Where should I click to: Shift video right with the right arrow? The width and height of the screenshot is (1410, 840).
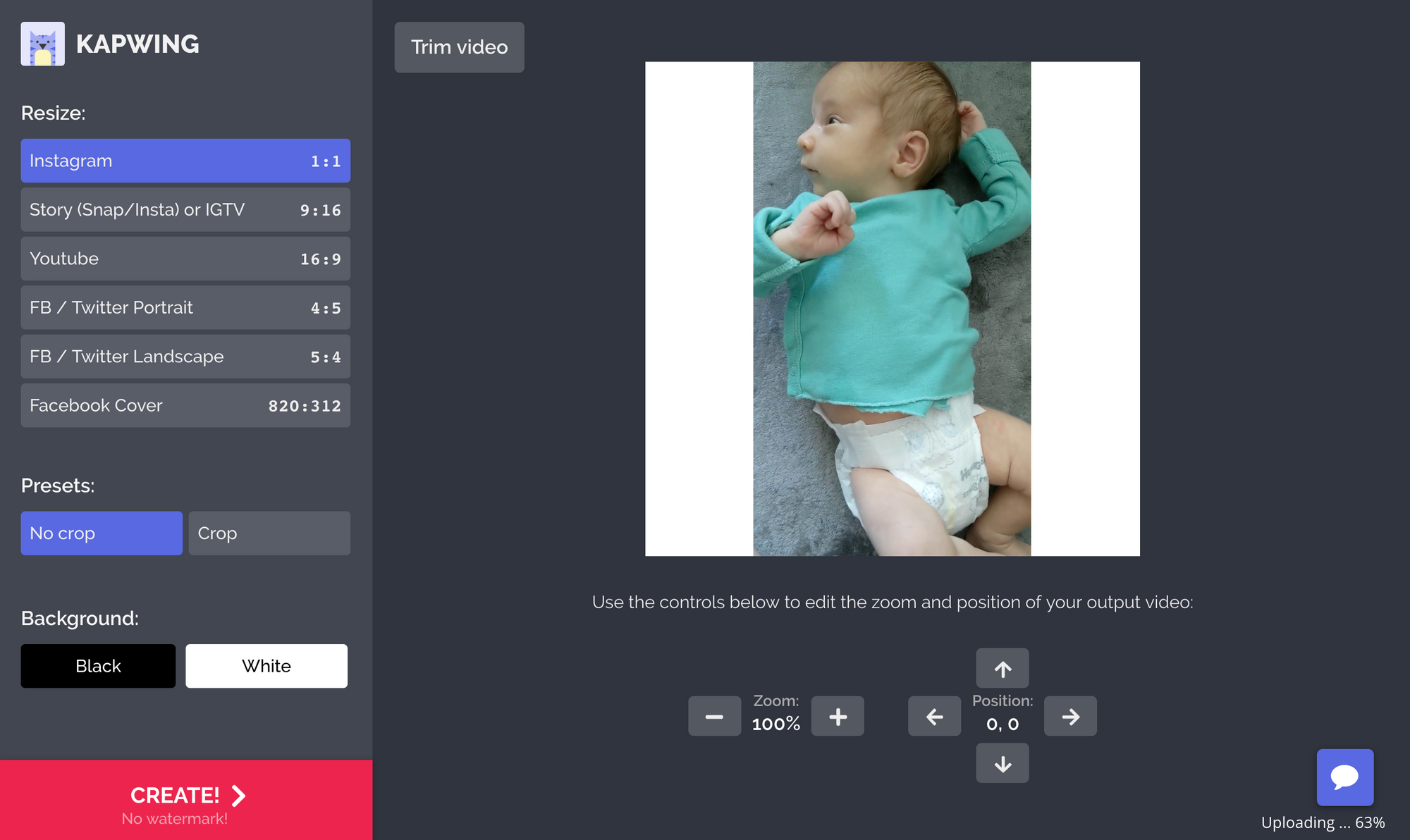point(1069,716)
